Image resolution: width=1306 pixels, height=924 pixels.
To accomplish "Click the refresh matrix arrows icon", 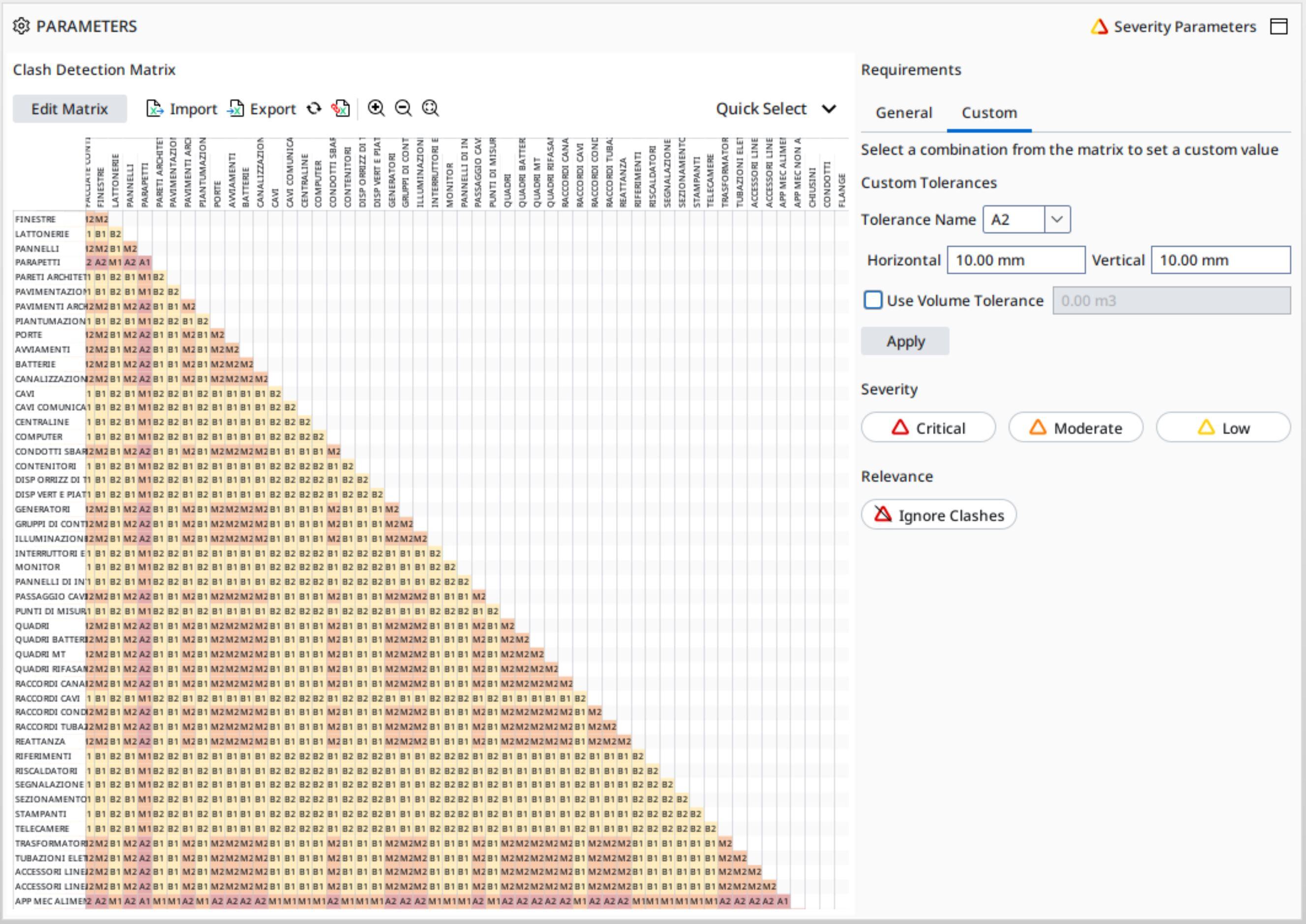I will pos(314,109).
